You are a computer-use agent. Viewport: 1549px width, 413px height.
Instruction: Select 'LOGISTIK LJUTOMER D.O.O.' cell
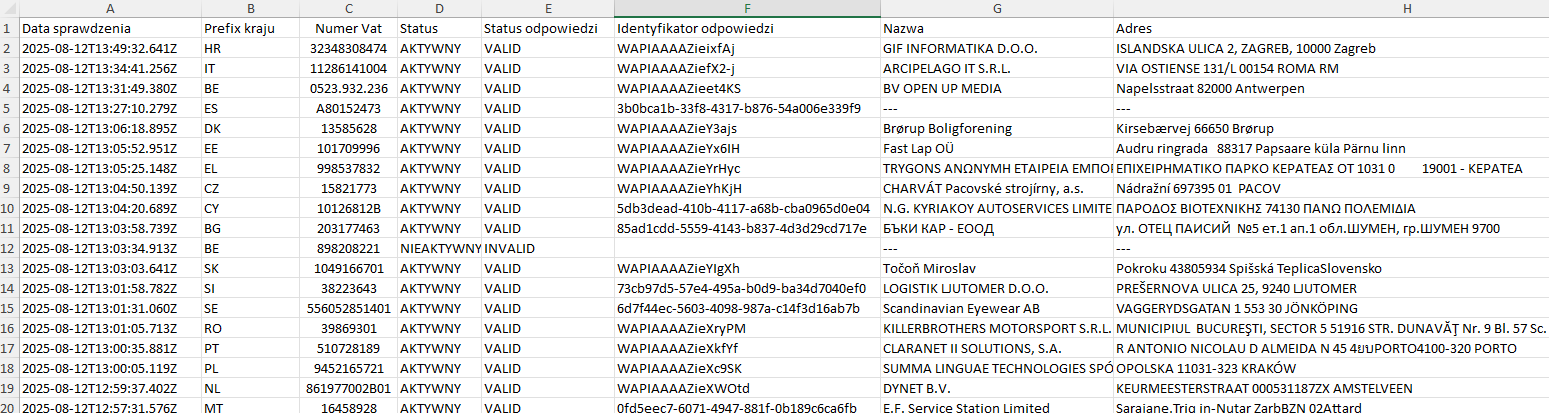coord(996,288)
